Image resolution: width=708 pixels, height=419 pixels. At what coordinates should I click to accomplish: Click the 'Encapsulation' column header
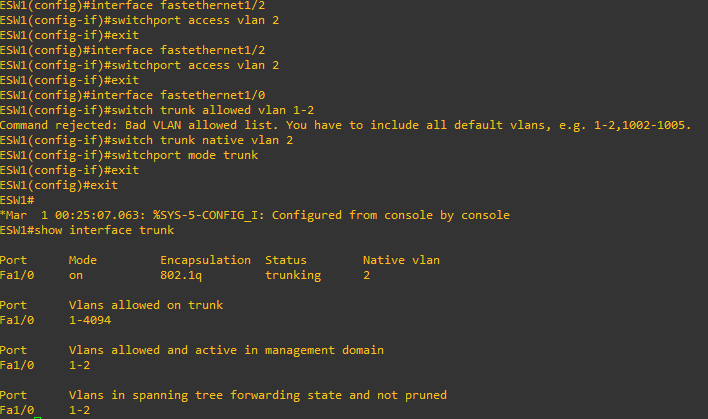(205, 261)
